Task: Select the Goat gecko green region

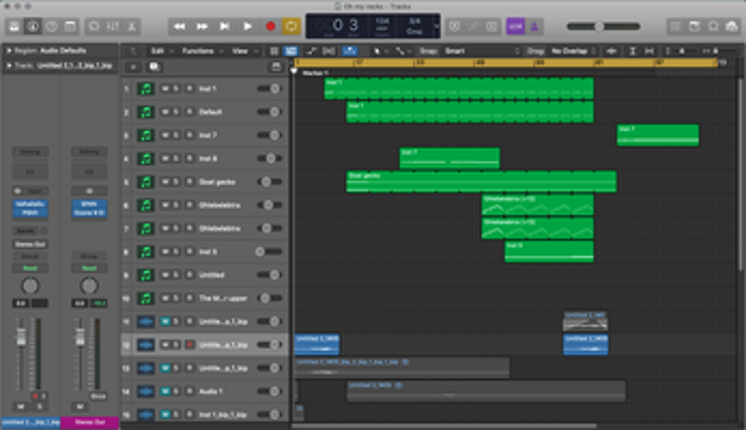Action: [x=481, y=182]
